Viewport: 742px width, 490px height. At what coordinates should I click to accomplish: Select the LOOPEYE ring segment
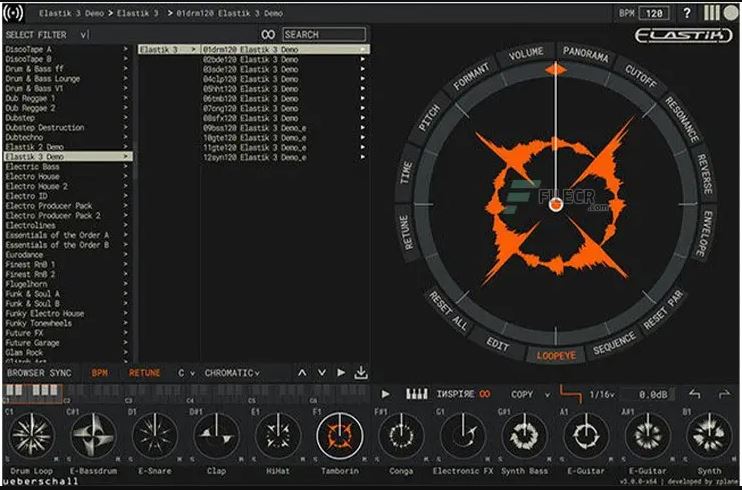556,355
